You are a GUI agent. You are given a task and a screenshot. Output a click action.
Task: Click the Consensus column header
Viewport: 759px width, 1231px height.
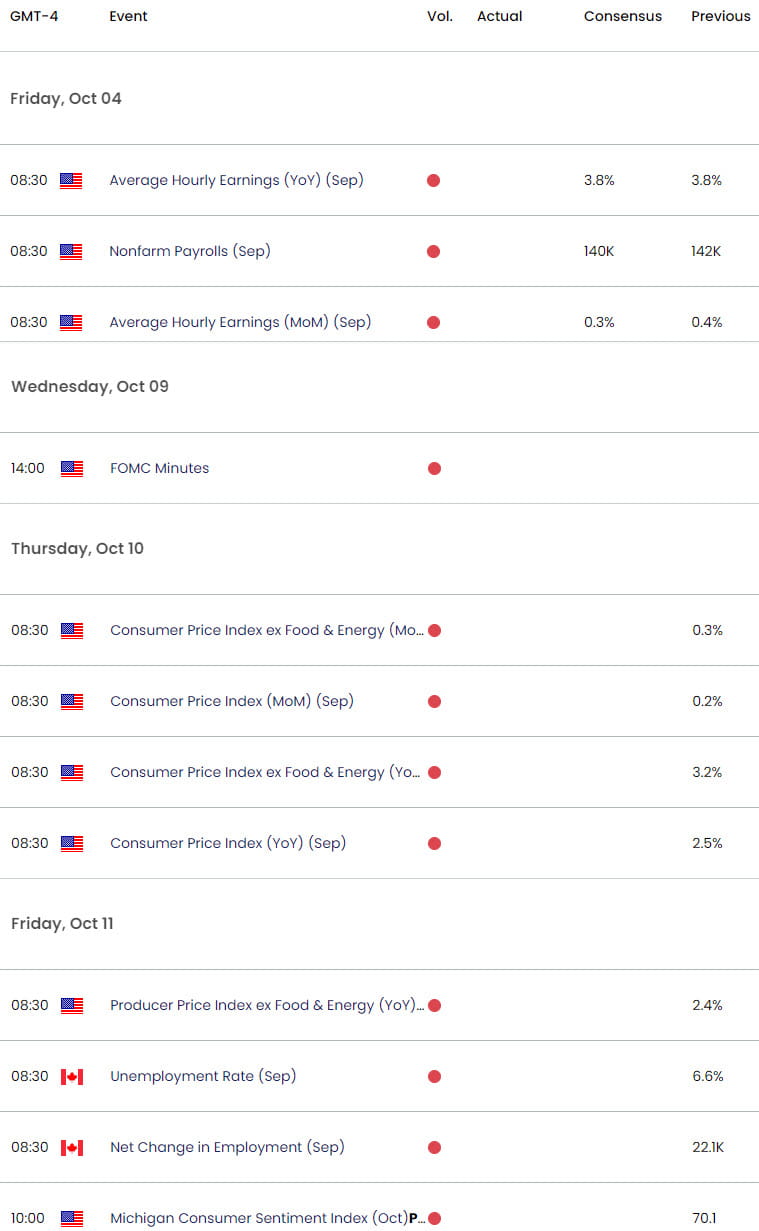[622, 16]
